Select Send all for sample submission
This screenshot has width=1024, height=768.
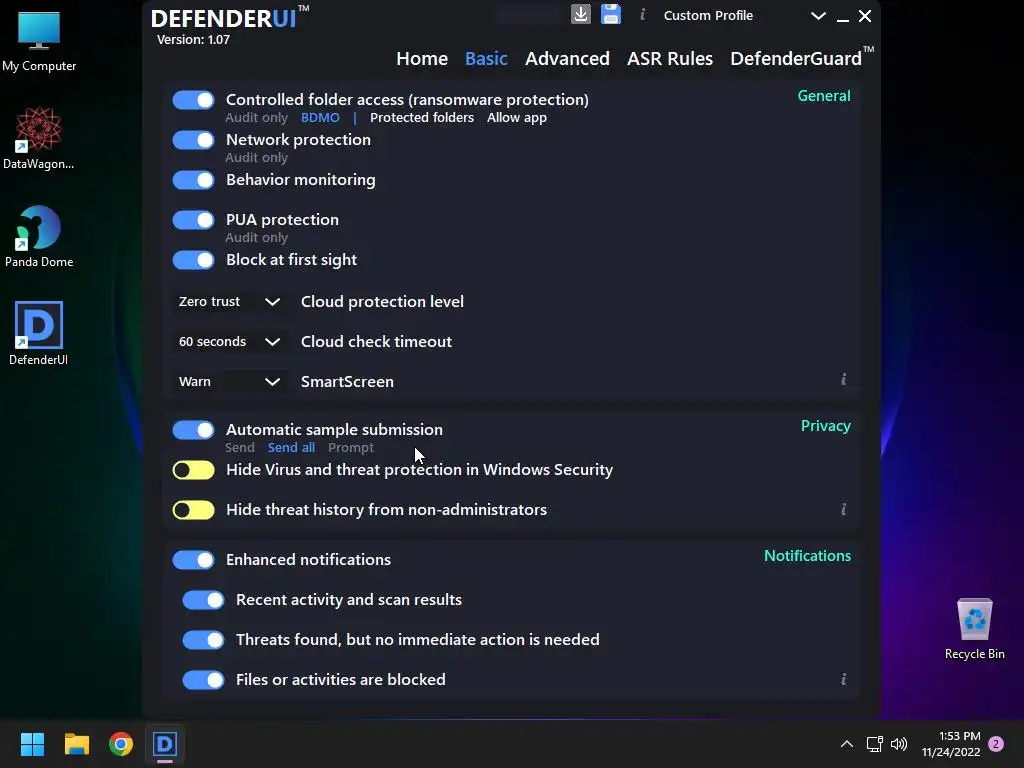click(291, 447)
